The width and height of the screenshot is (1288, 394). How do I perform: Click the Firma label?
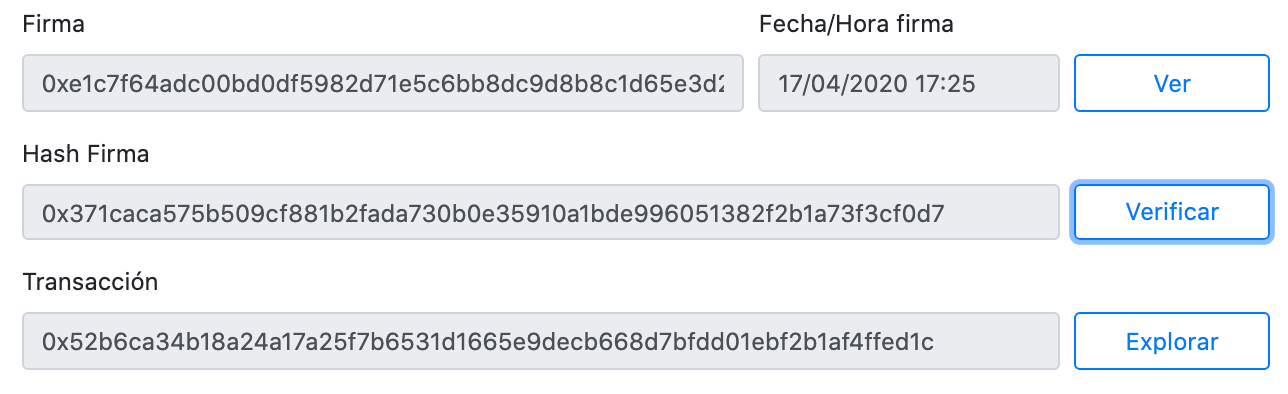click(x=53, y=25)
